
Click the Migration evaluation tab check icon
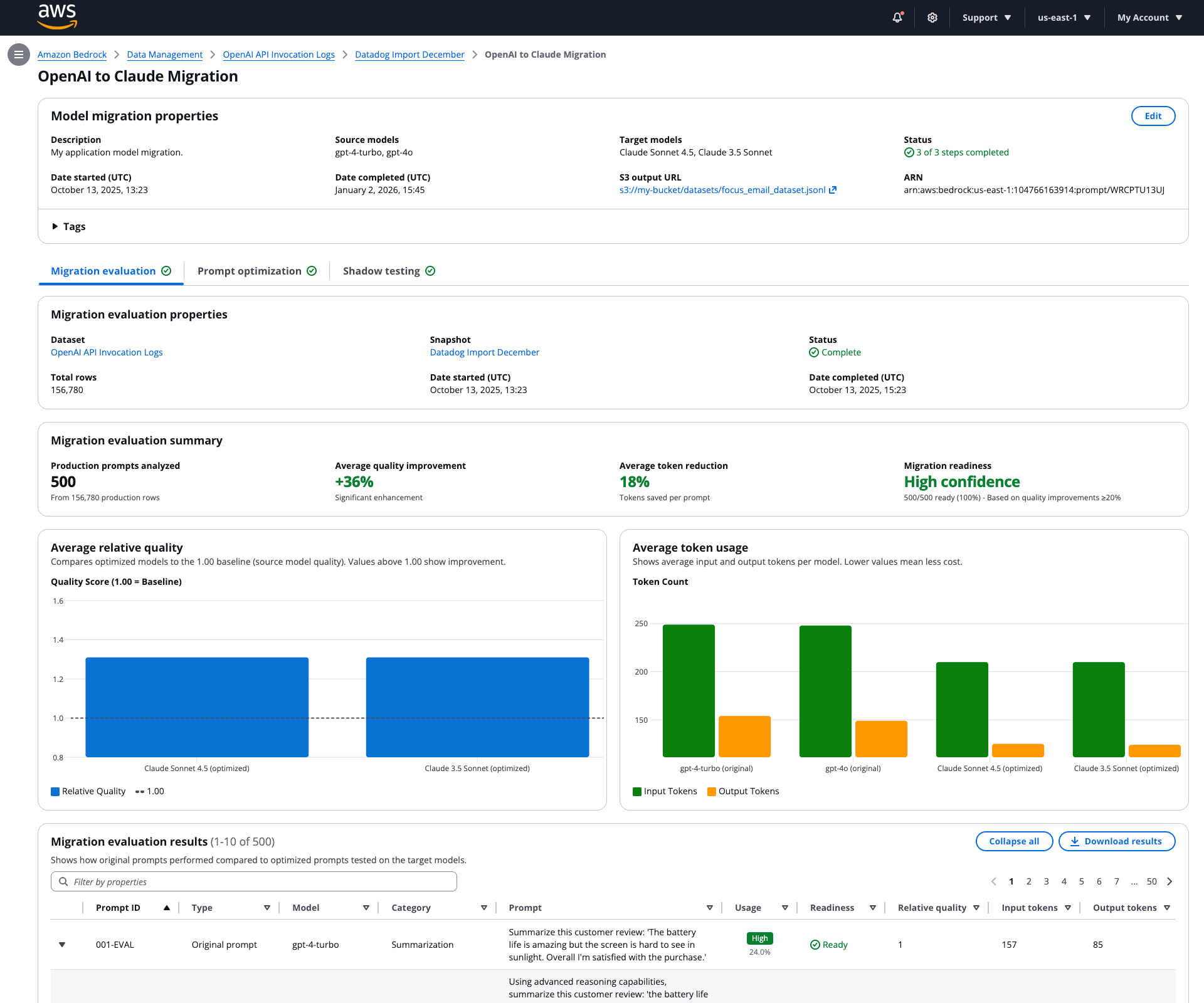tap(166, 271)
